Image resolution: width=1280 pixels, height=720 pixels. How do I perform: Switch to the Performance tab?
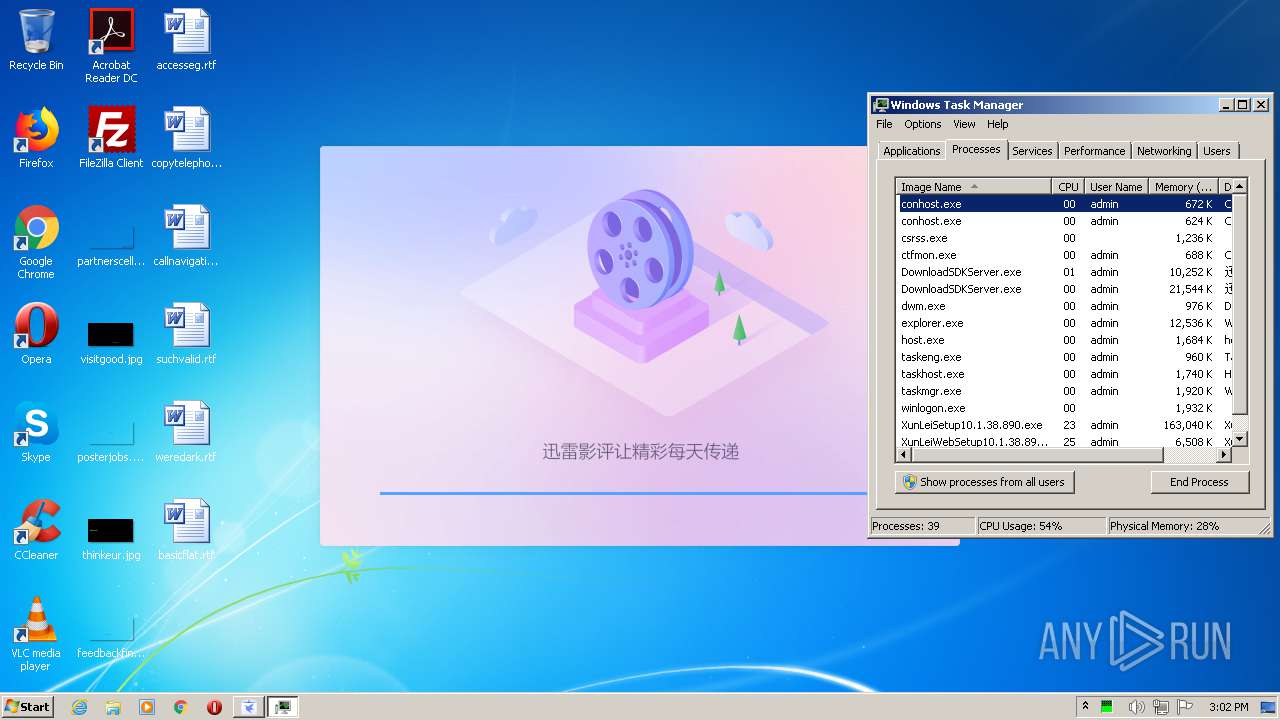[x=1094, y=151]
